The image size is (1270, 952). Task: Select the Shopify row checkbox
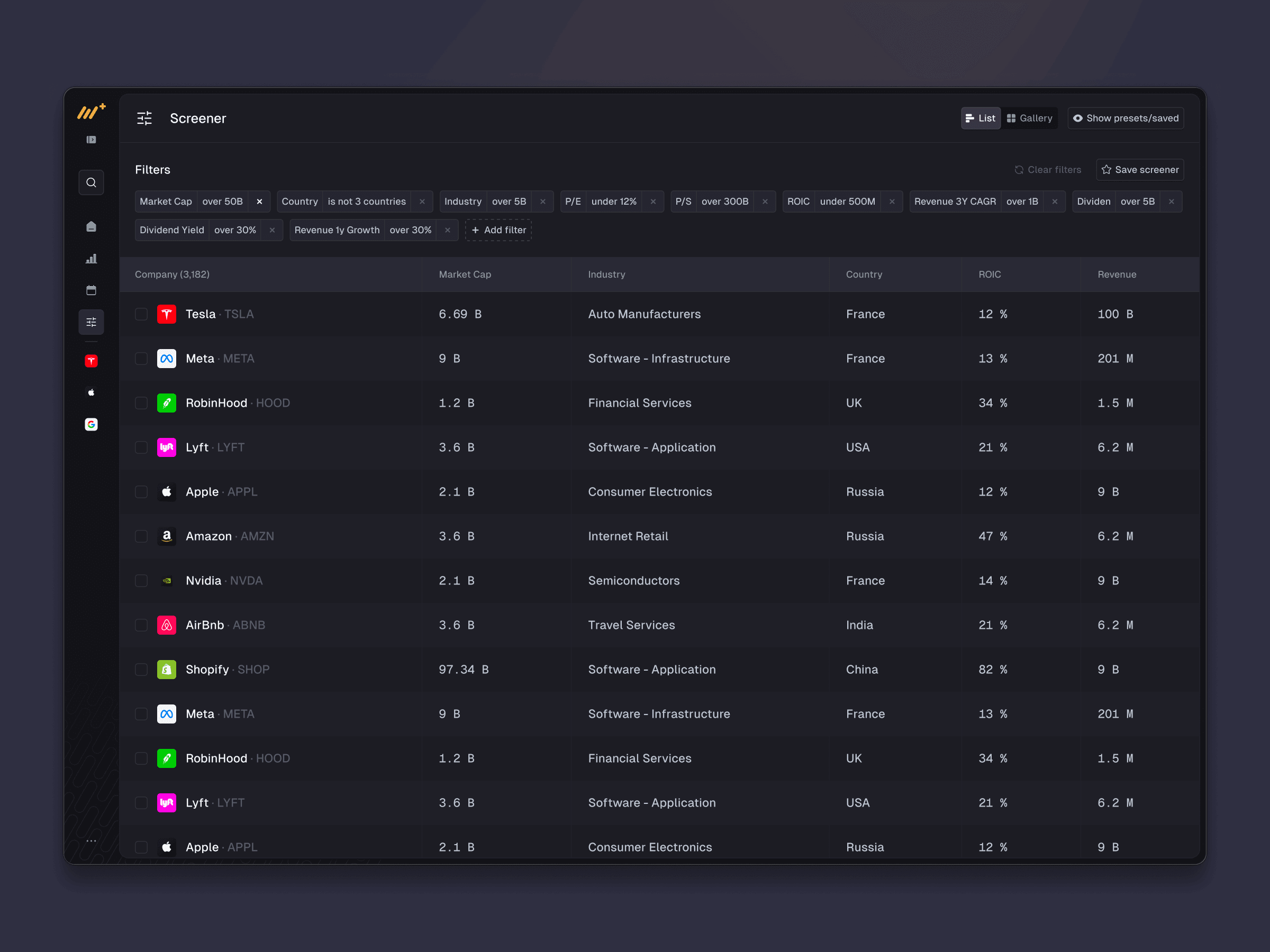point(141,670)
